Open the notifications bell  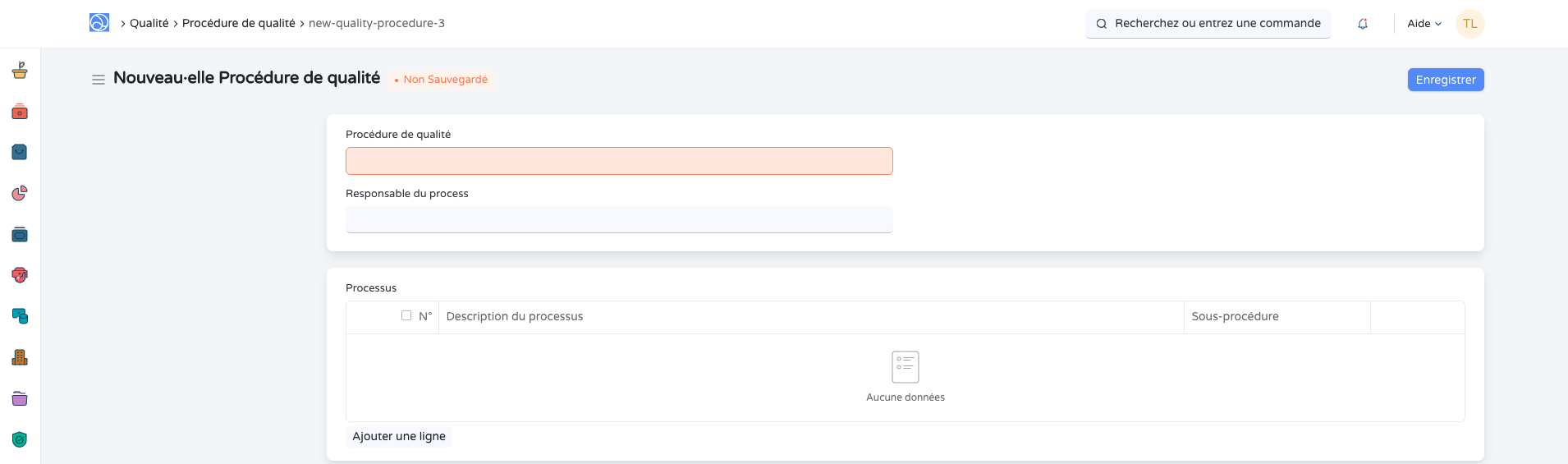1363,24
